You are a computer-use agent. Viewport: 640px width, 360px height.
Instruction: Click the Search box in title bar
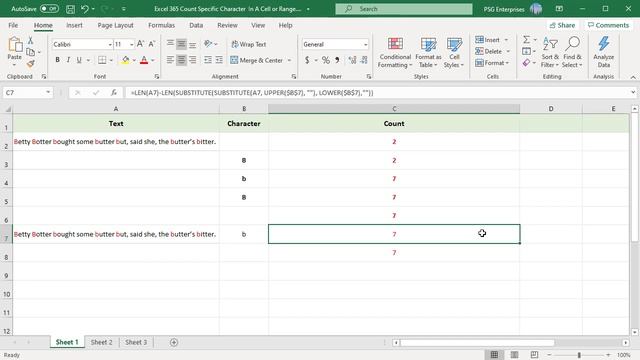click(x=404, y=9)
